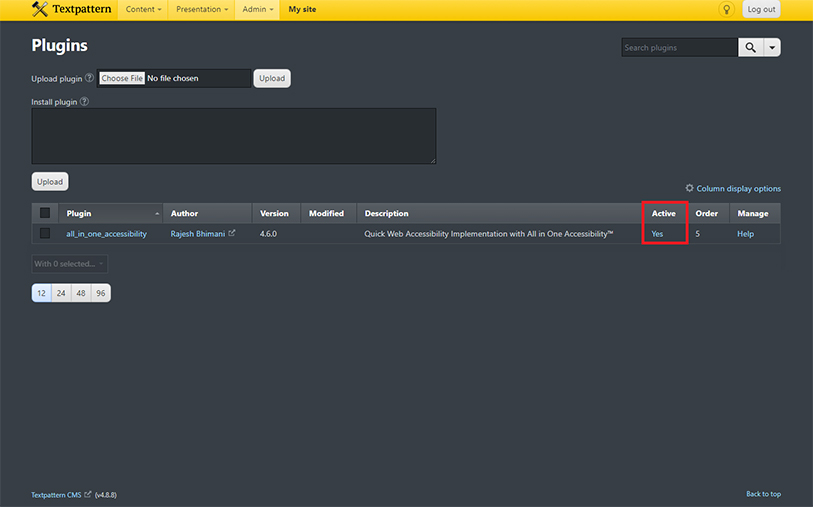Expand the Content menu
This screenshot has width=813, height=507.
click(x=143, y=9)
